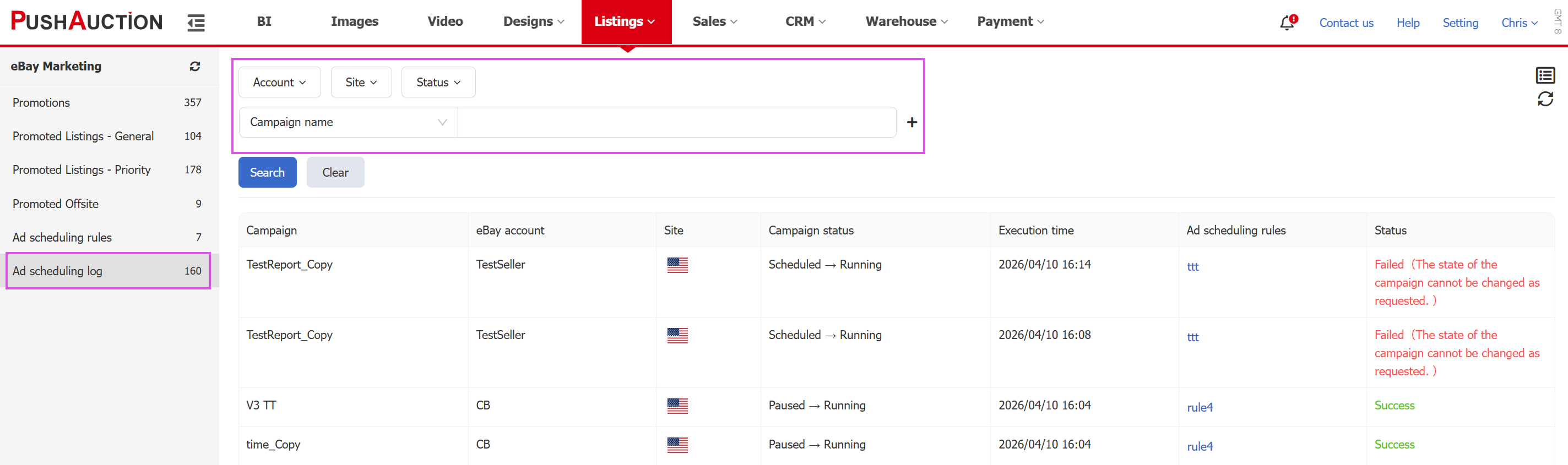Viewport: 1568px width, 465px height.
Task: Expand the Status filter dropdown
Action: pos(438,82)
